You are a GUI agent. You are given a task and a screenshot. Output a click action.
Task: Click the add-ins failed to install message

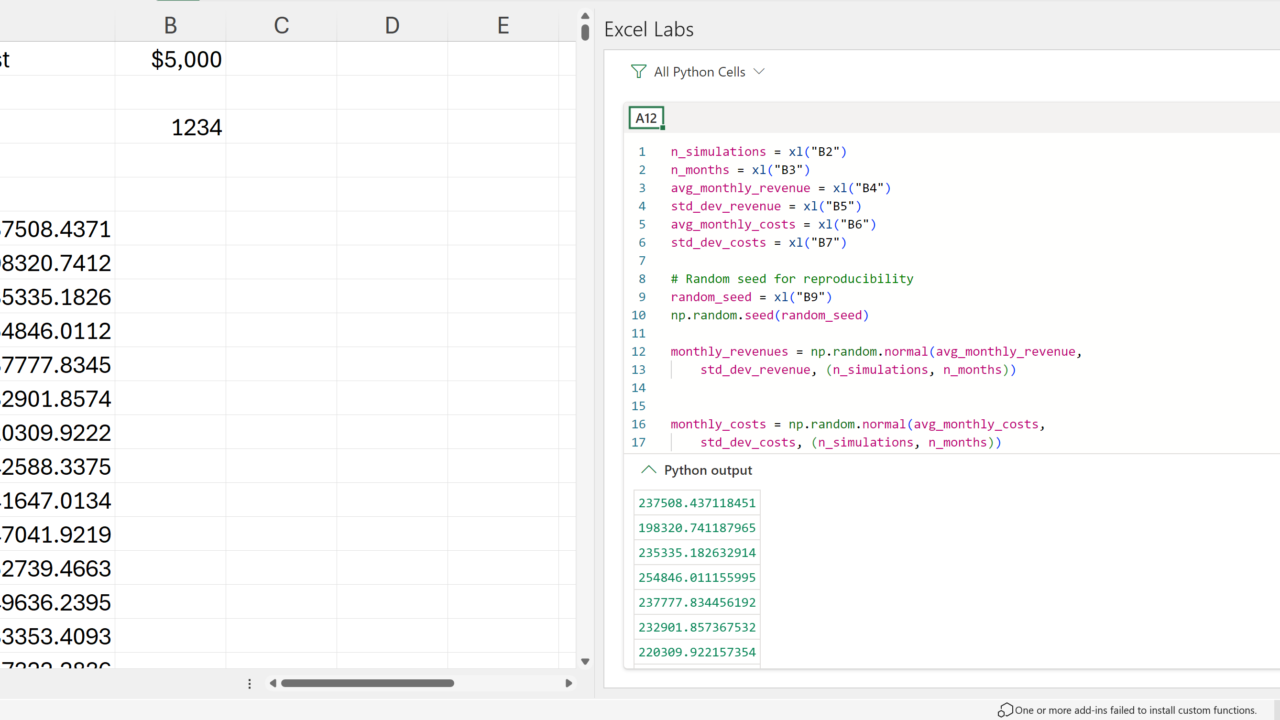pyautogui.click(x=1135, y=710)
